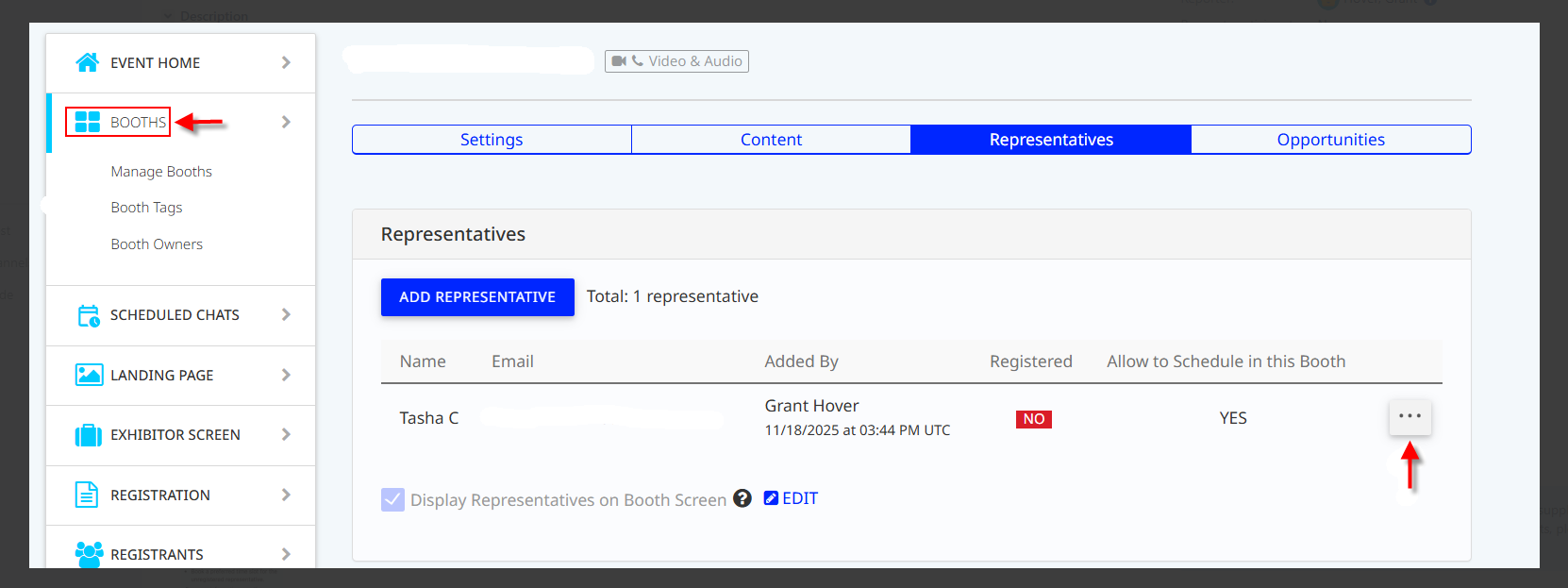The image size is (1568, 588).
Task: Click the Event Home house icon
Action: click(87, 62)
